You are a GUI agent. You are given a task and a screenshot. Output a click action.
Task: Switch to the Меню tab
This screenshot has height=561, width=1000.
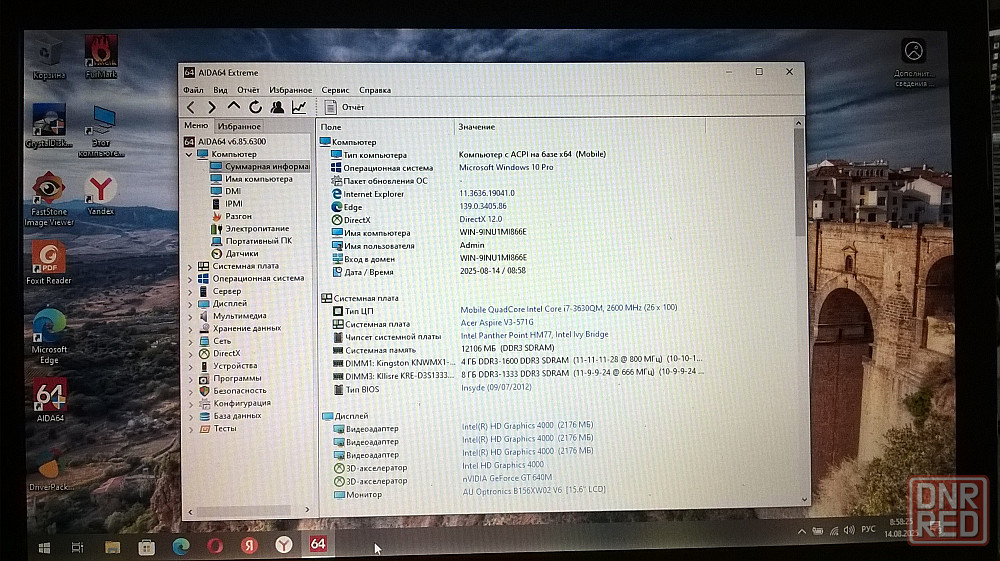196,126
